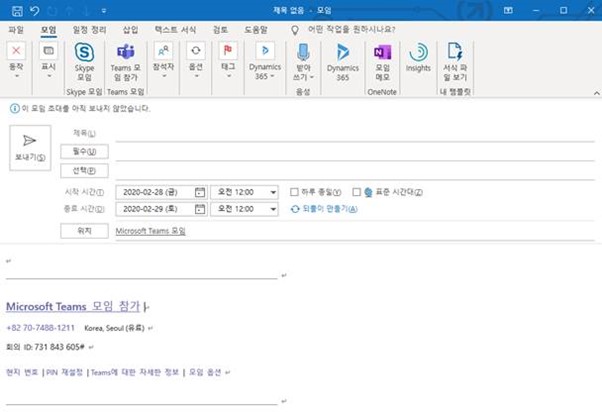Click the 태그 flag icon

(228, 51)
